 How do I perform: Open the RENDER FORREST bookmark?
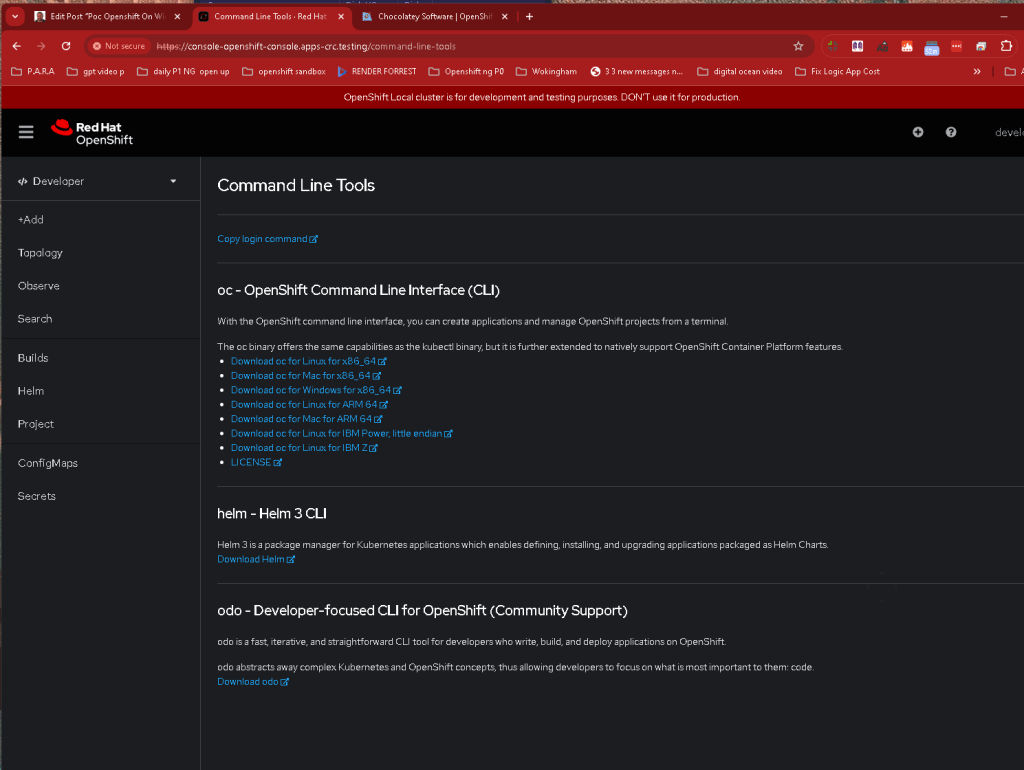(377, 71)
